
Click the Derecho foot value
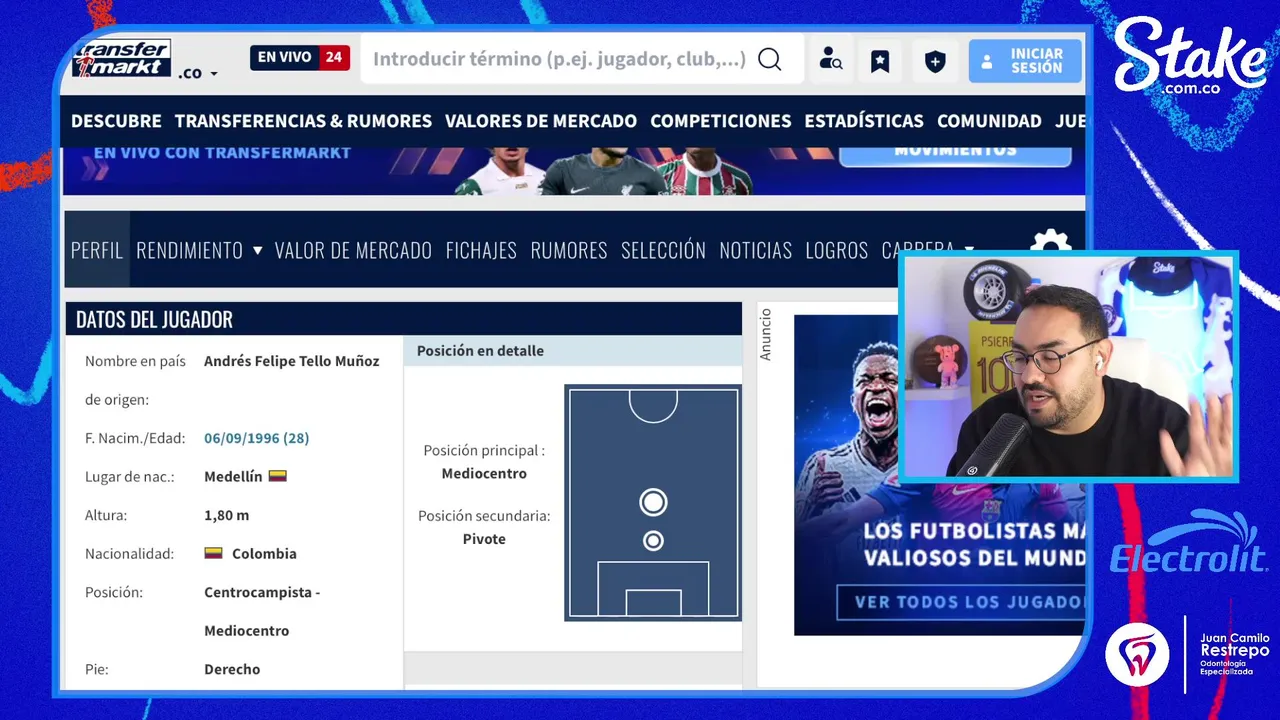pyautogui.click(x=232, y=669)
